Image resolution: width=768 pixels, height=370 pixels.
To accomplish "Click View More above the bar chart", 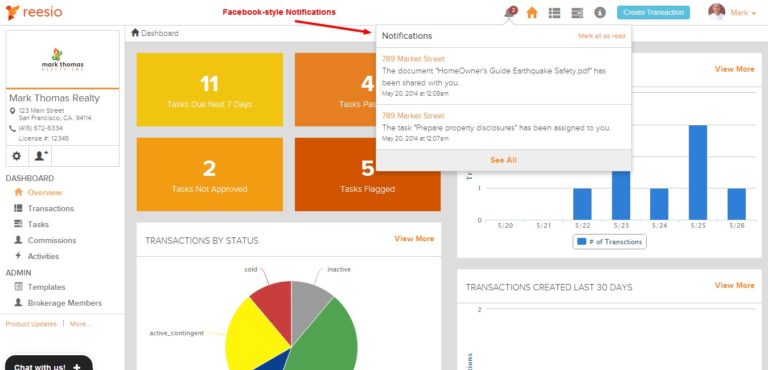I will [734, 69].
